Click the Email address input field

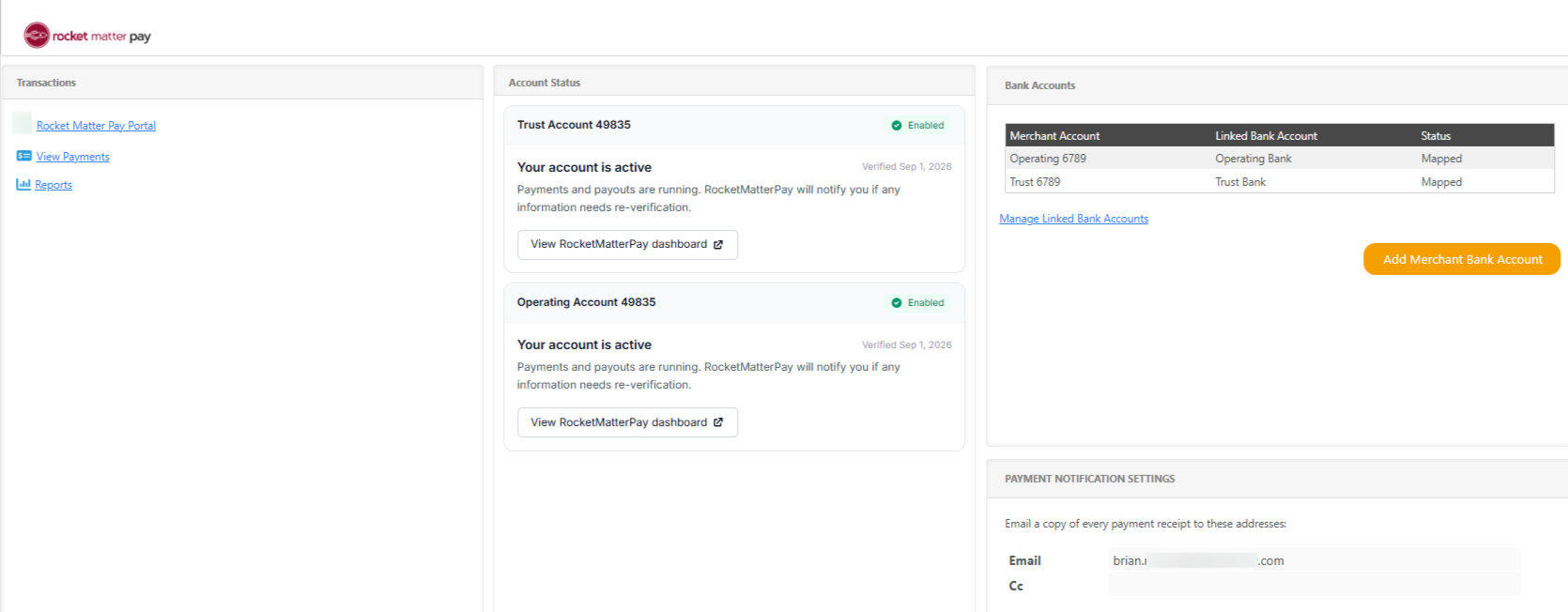[1314, 560]
